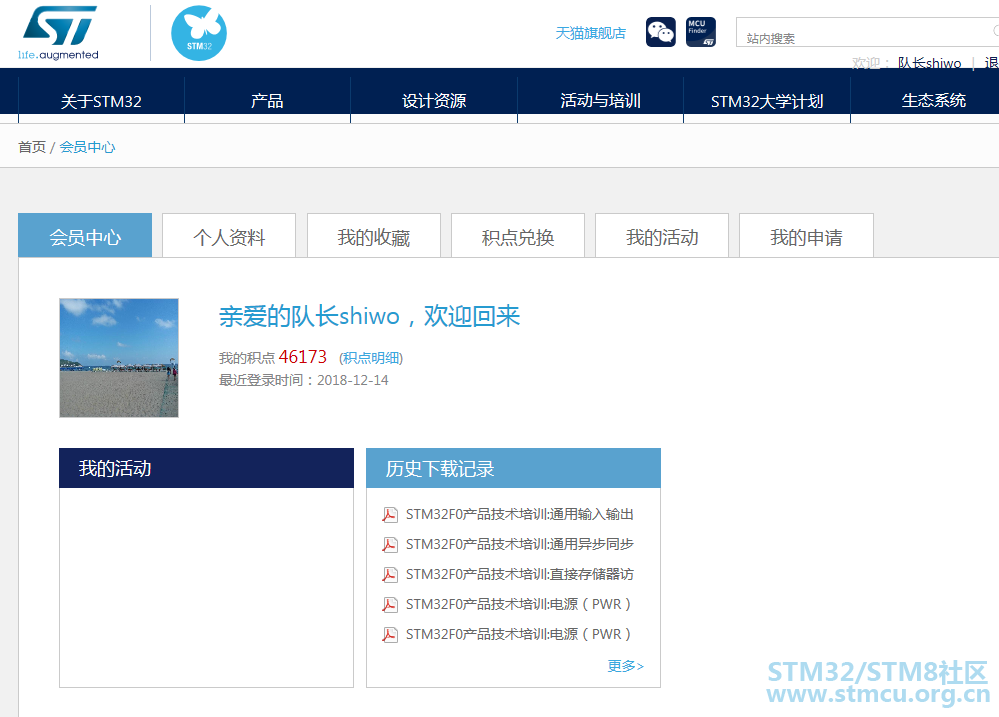The height and width of the screenshot is (717, 999).
Task: Click PDF icon beside first 电源（PWR）entry
Action: [x=390, y=604]
